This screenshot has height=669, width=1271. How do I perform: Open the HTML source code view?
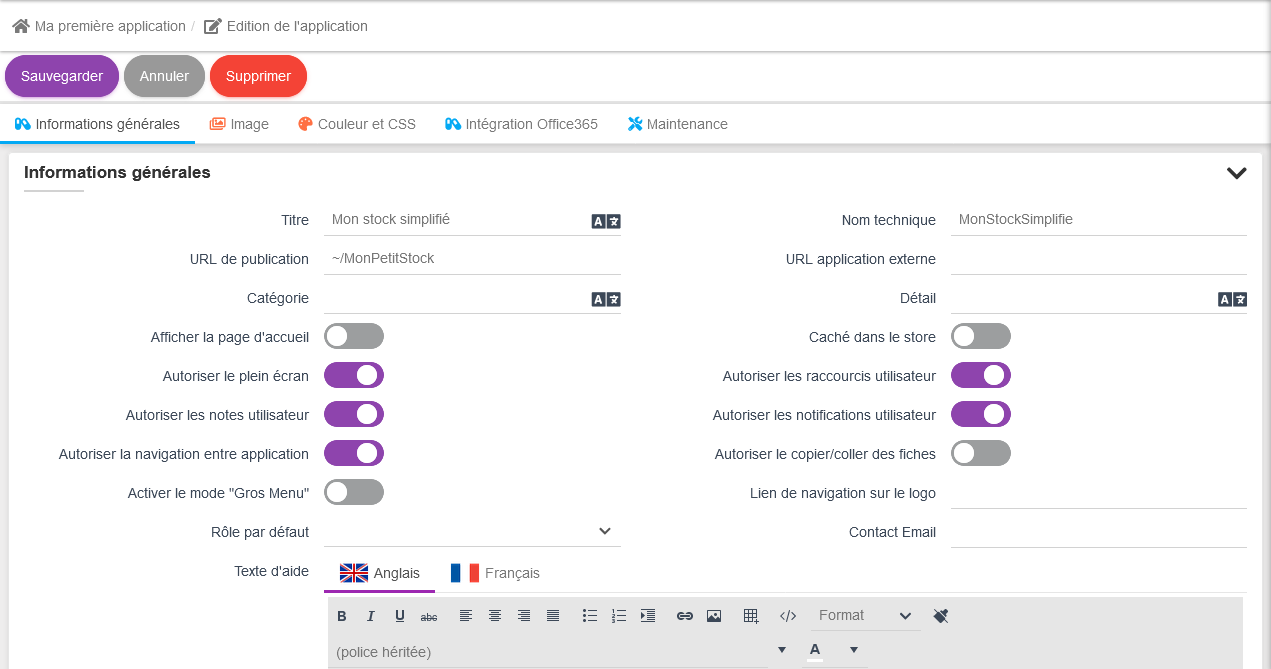(788, 616)
